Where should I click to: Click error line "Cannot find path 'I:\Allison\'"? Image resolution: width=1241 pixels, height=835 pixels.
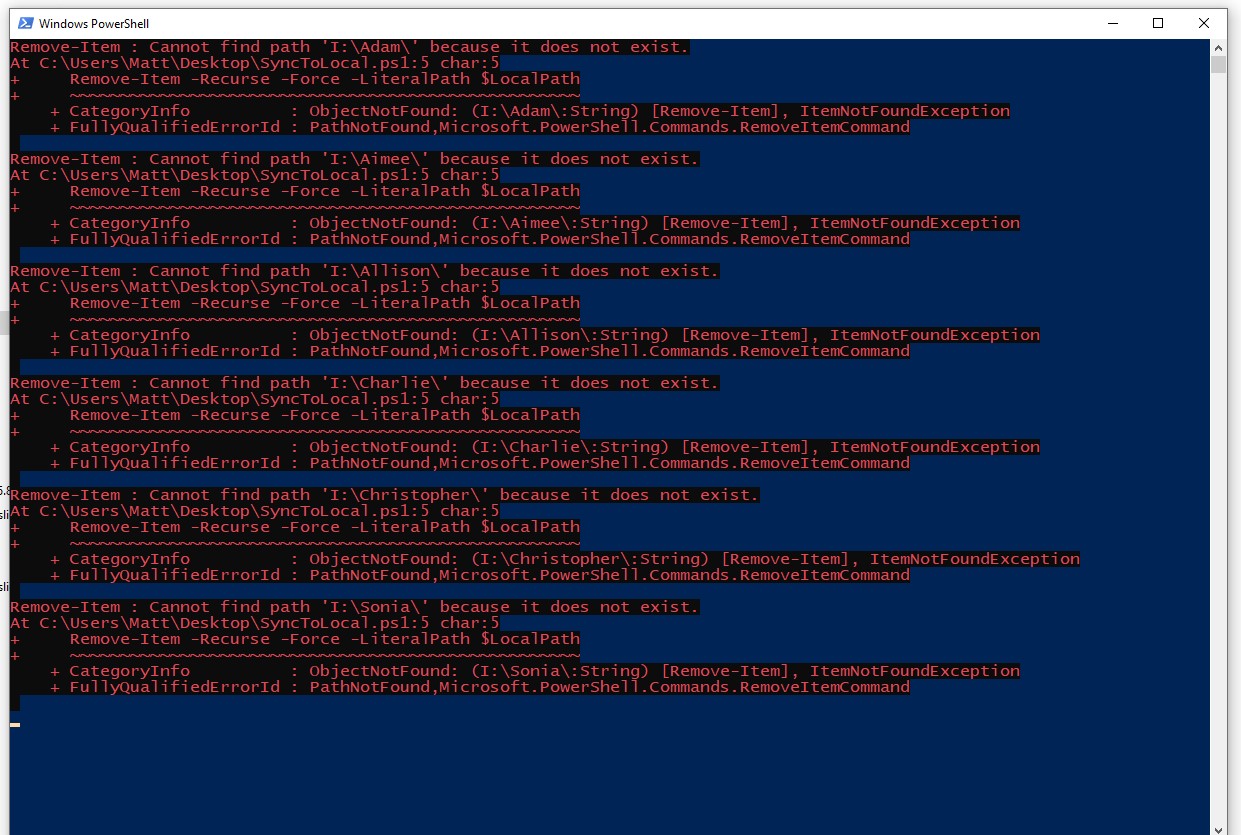pyautogui.click(x=365, y=271)
